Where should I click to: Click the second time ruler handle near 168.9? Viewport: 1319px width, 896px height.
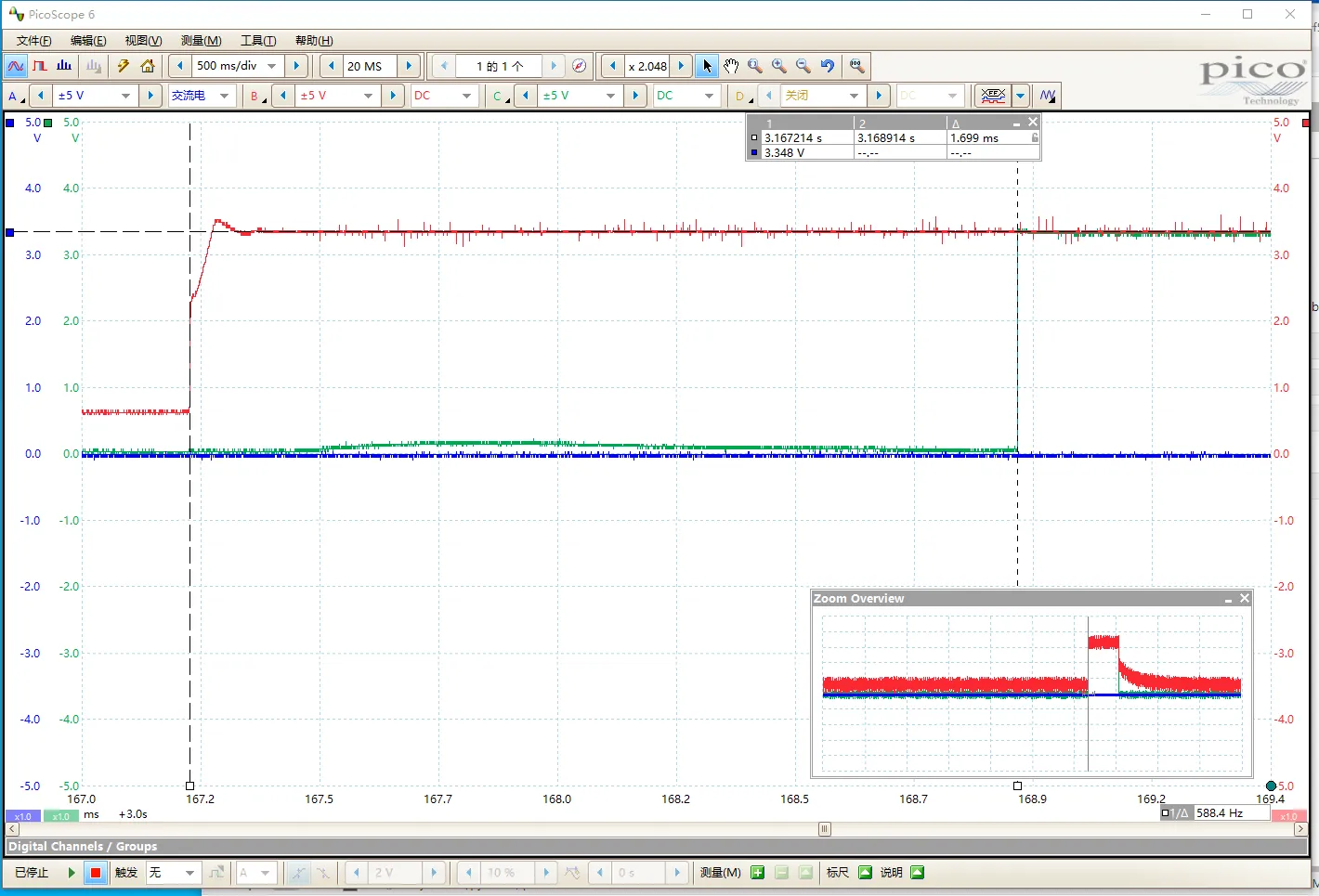click(1017, 786)
